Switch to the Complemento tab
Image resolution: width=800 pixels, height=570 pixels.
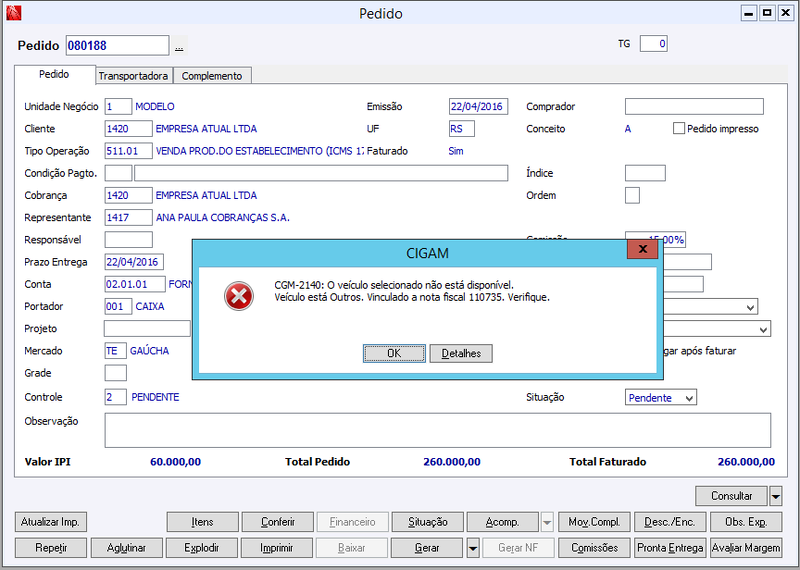click(212, 76)
